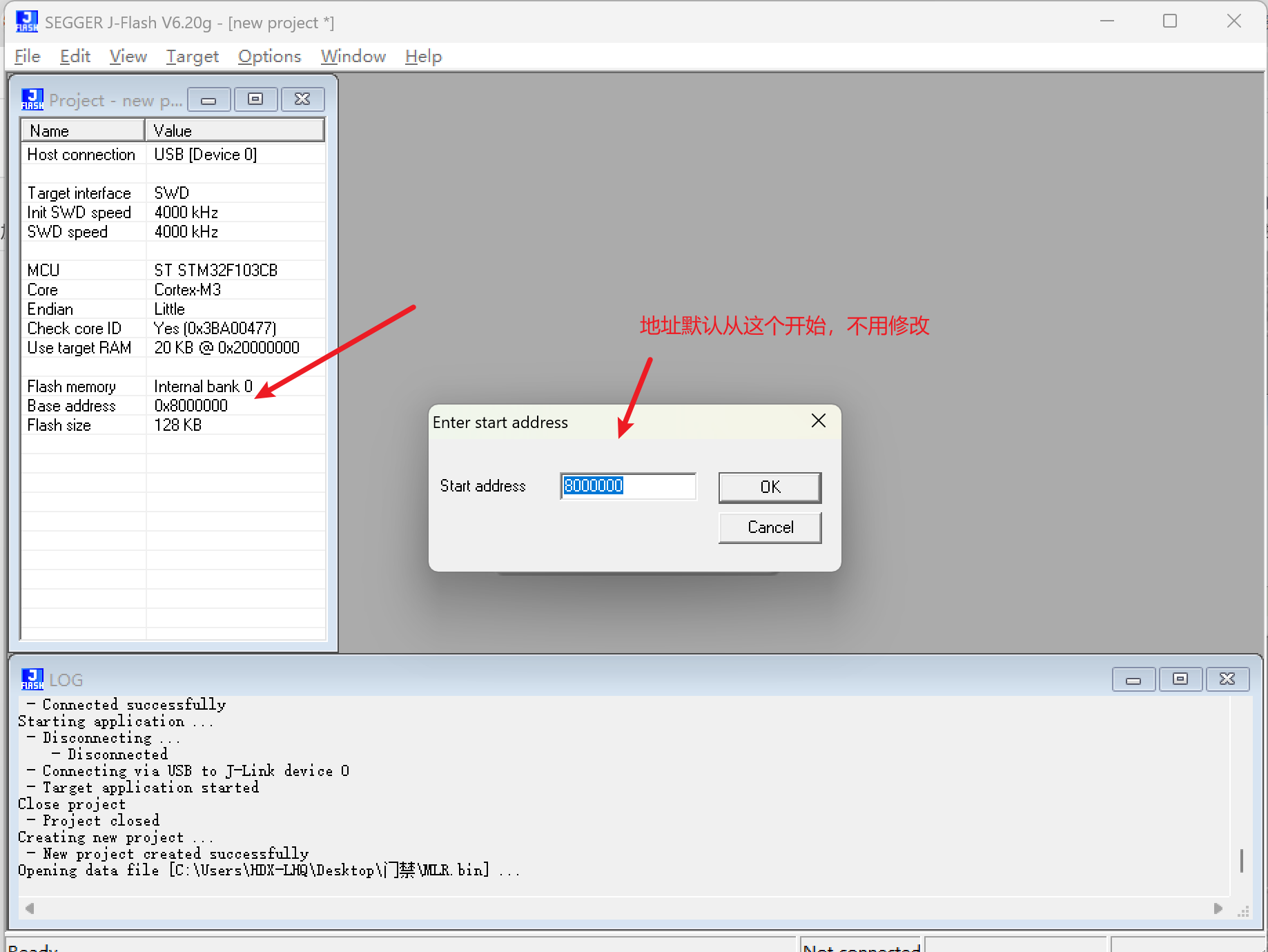Select 'Cortex-M3' value
Screen dimensions: 1268x952
click(188, 290)
